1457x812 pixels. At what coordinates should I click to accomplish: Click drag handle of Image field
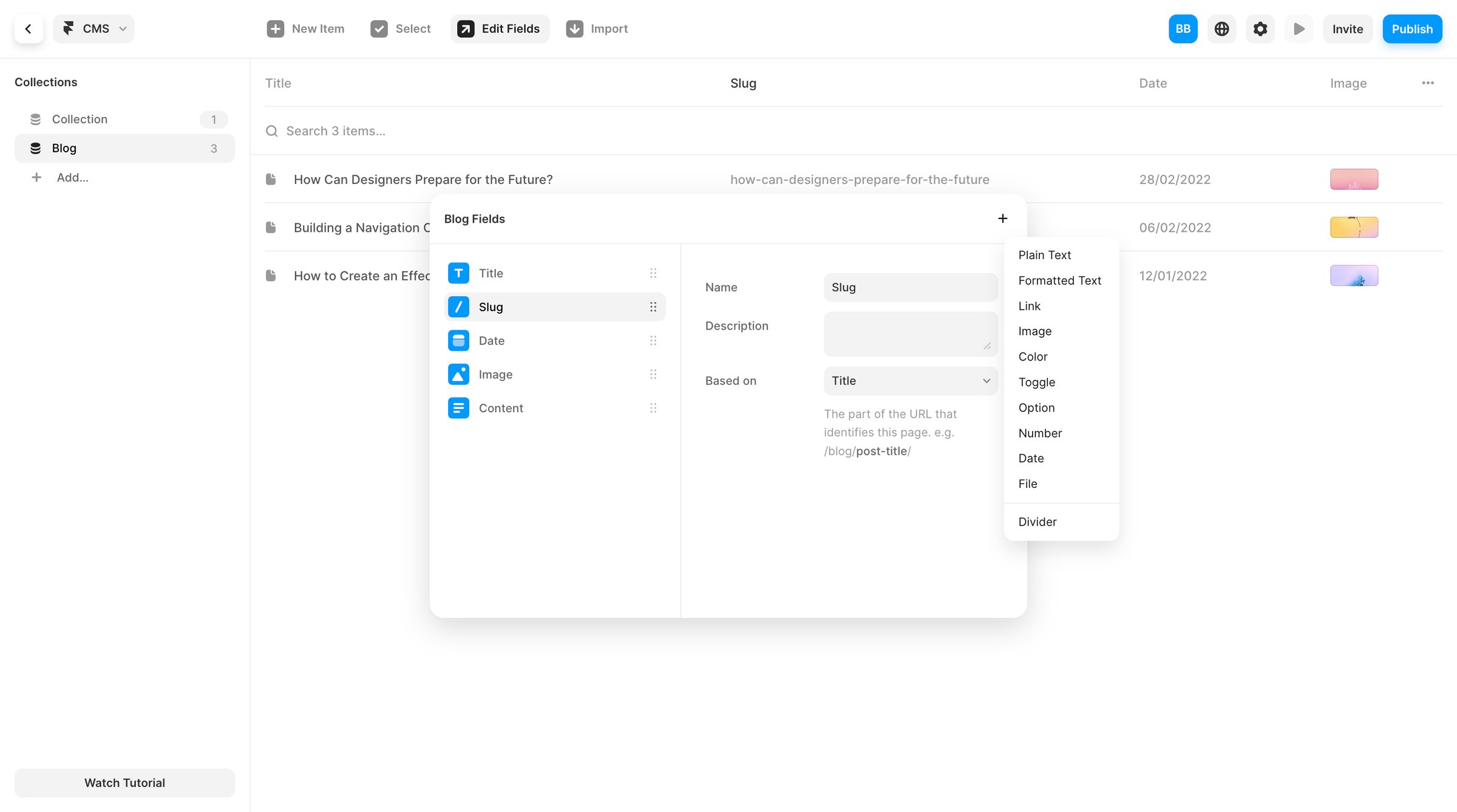[x=653, y=374]
